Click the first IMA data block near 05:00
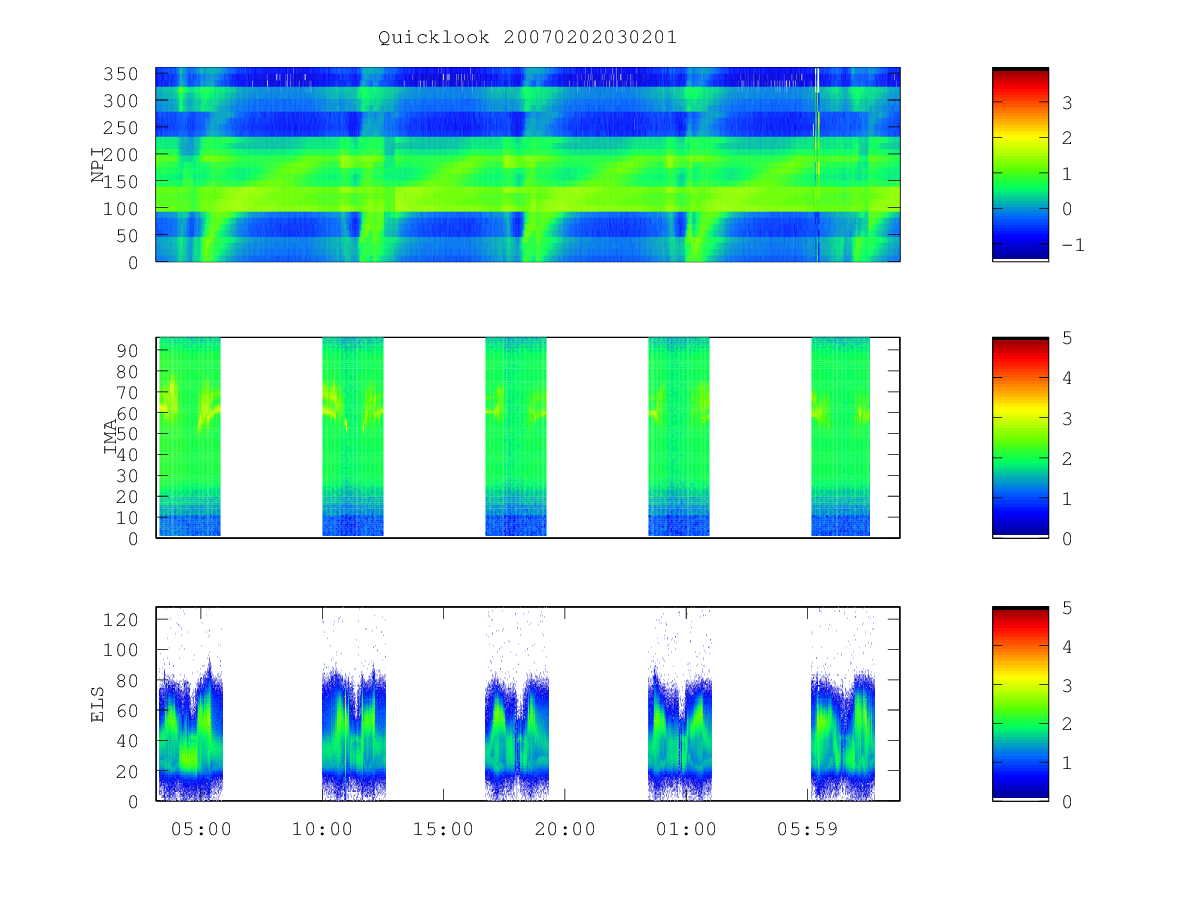1200x900 pixels. 190,437
